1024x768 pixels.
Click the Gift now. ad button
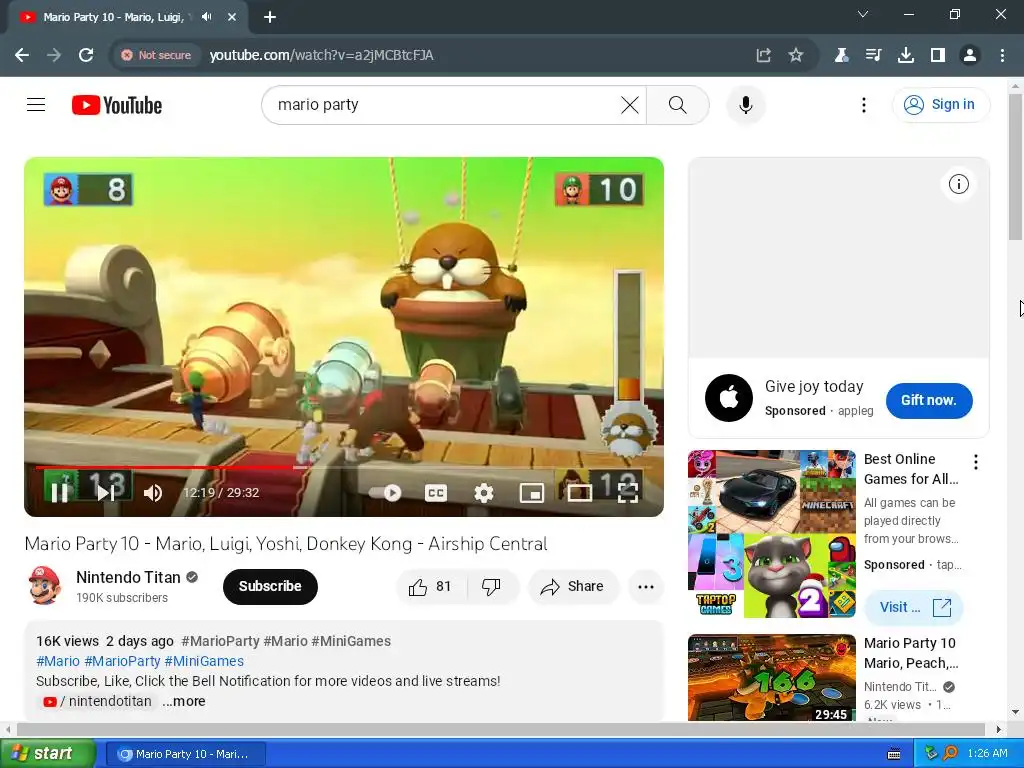pyautogui.click(x=929, y=400)
